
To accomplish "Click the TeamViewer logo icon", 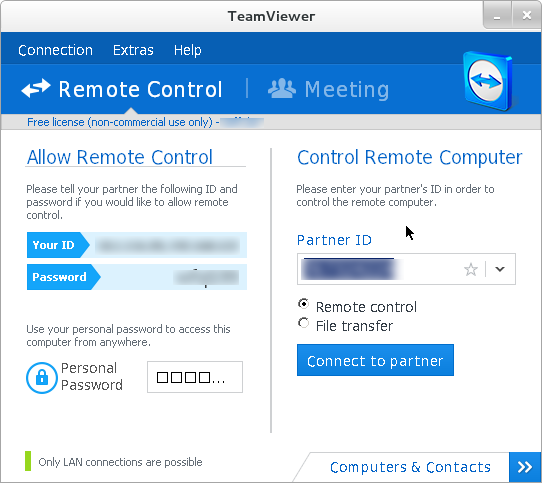I will (487, 81).
